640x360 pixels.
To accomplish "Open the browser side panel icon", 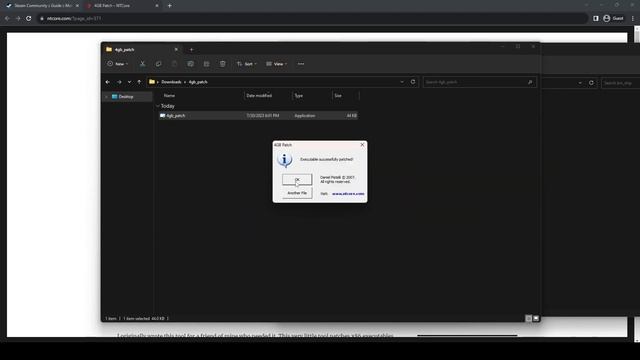I will (x=596, y=18).
